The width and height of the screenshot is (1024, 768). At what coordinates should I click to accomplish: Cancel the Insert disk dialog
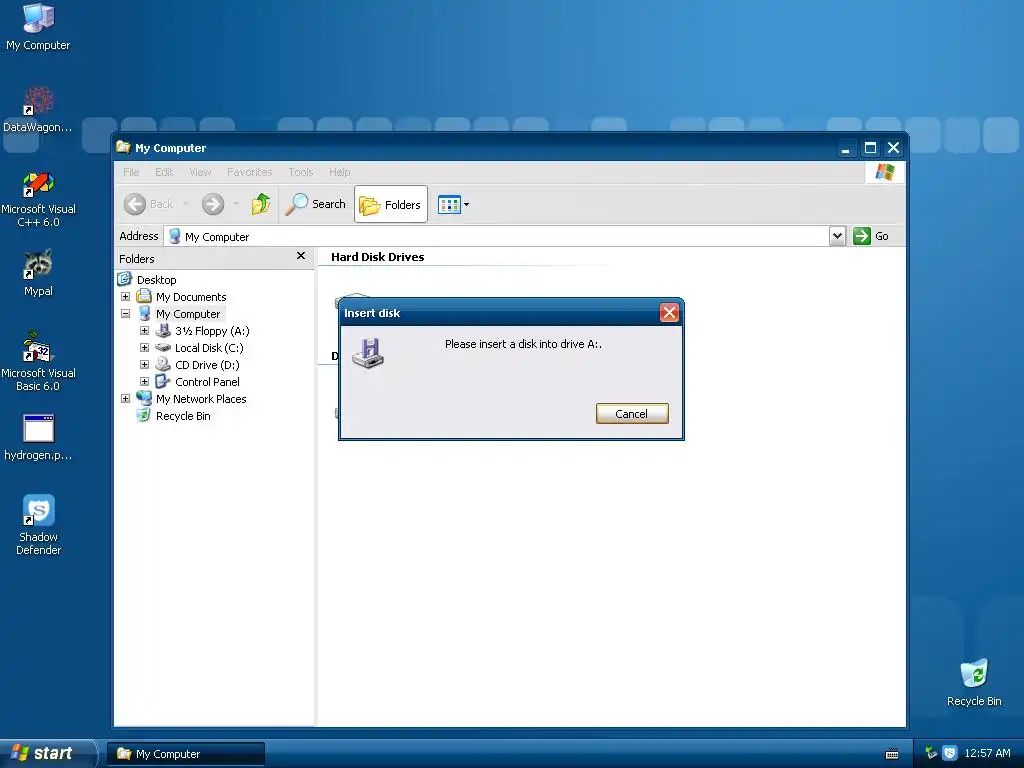pyautogui.click(x=632, y=413)
